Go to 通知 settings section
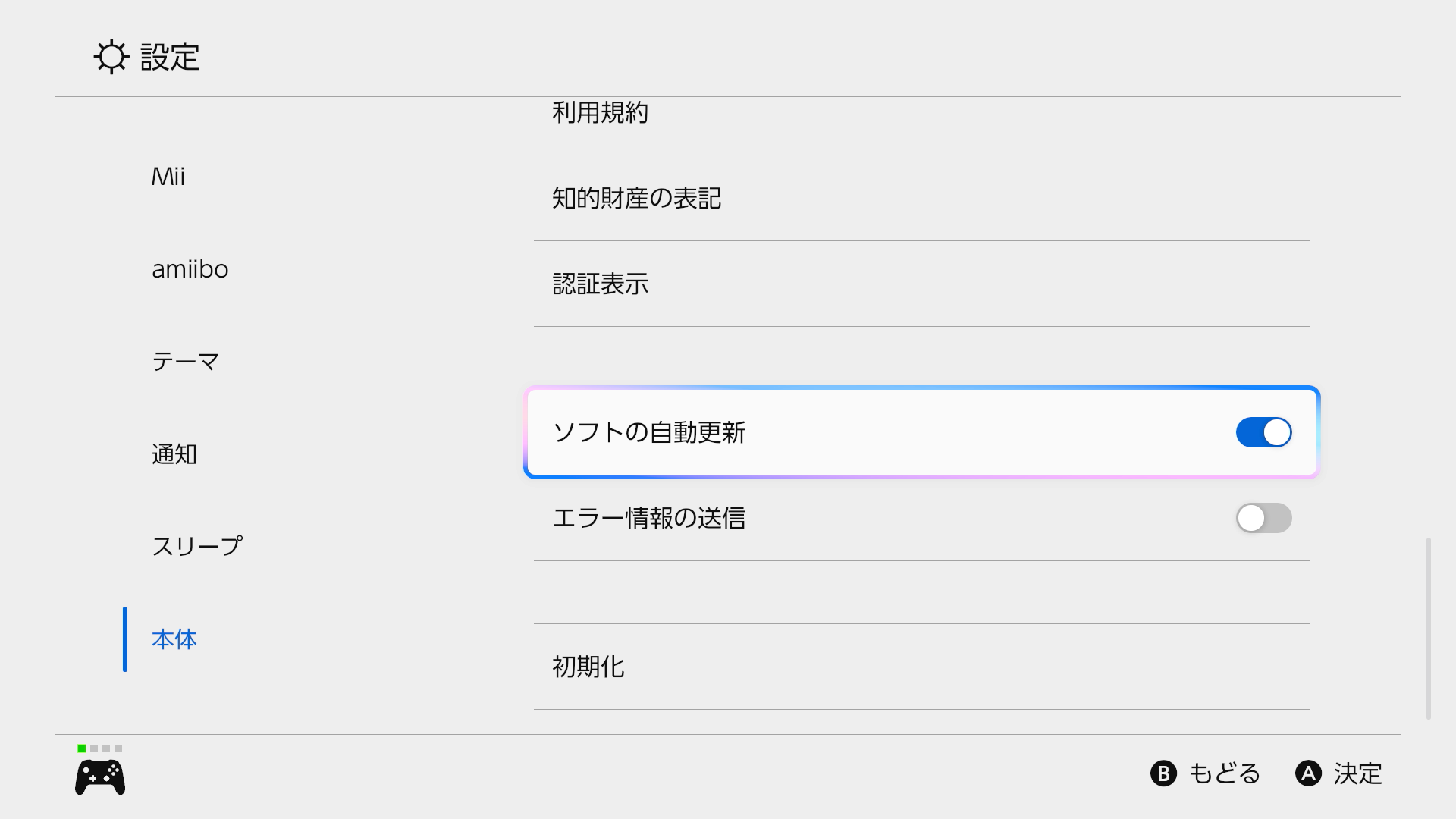 coord(174,454)
